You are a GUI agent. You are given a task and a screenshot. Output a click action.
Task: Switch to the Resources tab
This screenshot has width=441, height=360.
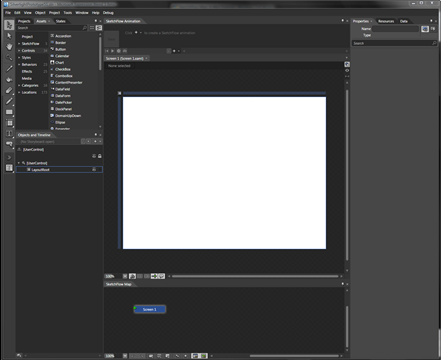pos(386,21)
